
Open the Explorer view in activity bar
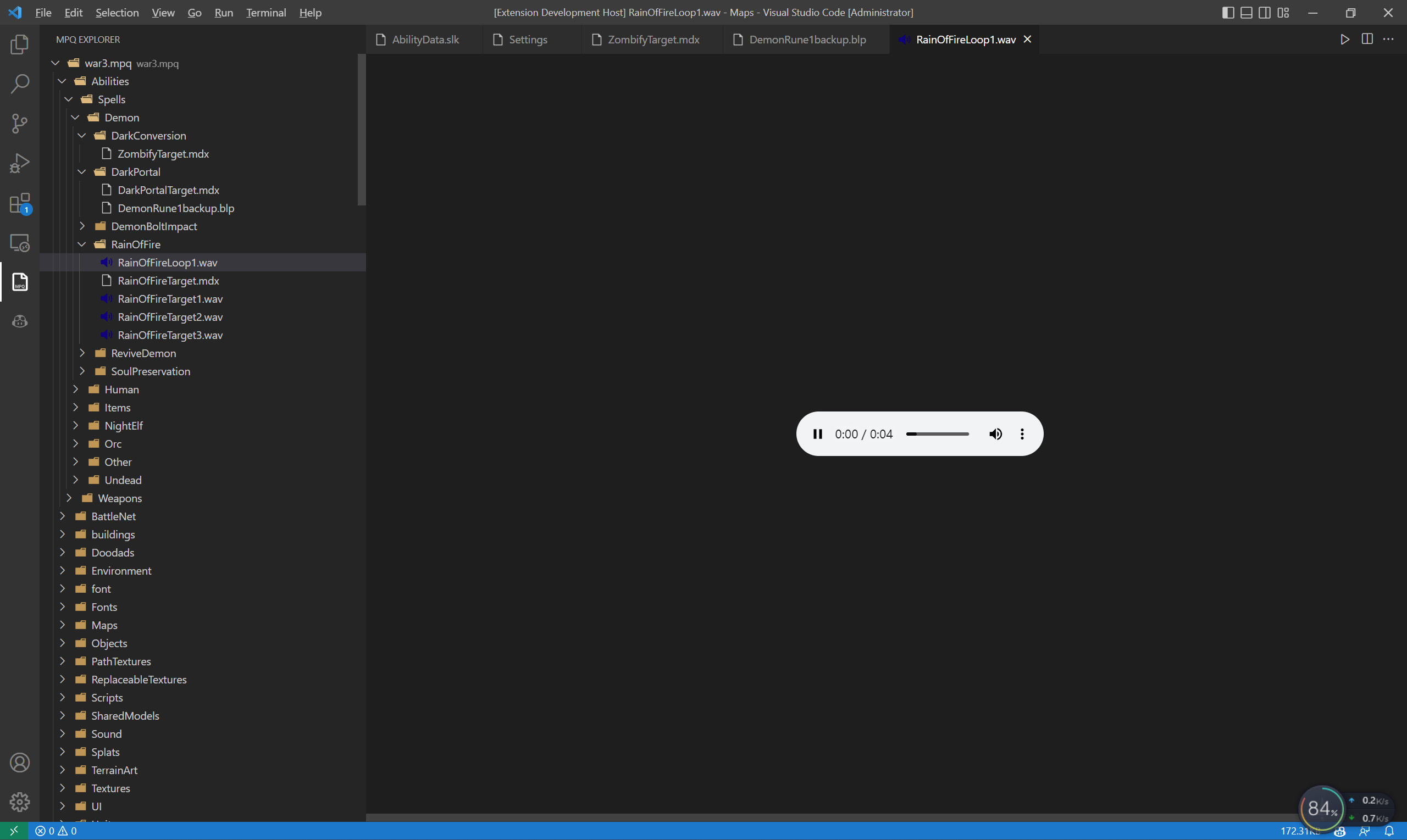[x=20, y=44]
